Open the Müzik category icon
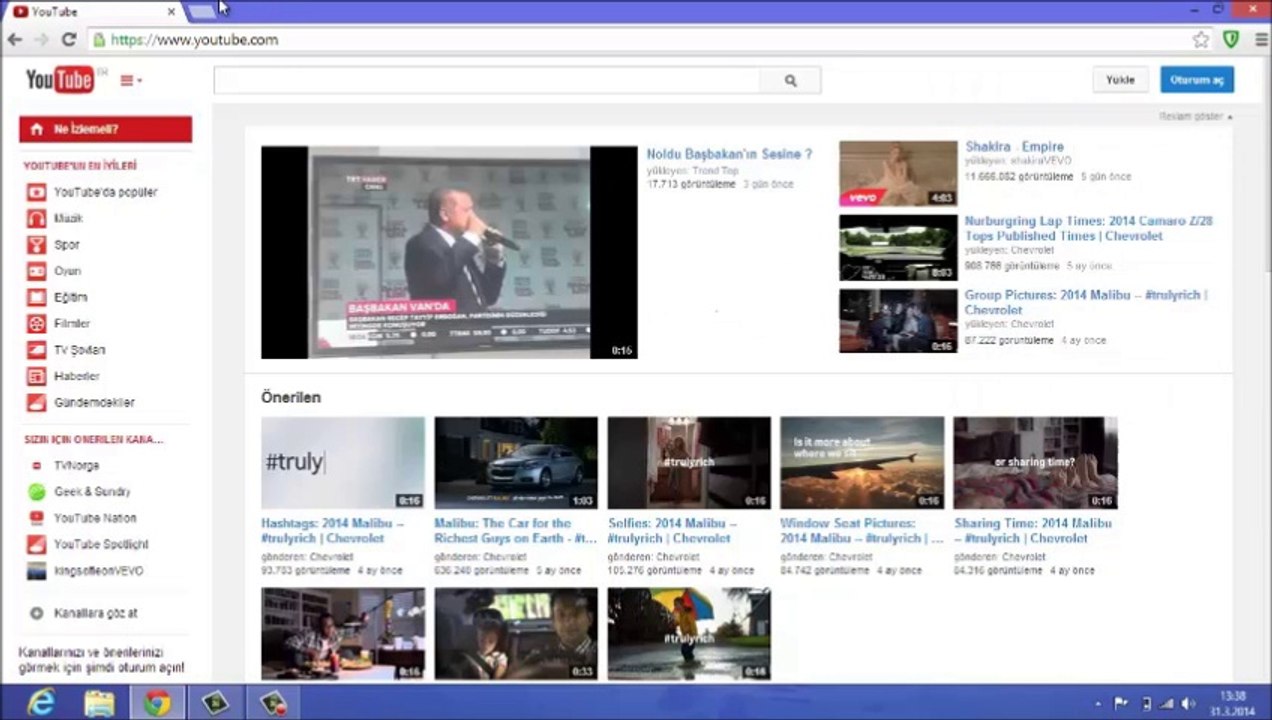 point(36,218)
